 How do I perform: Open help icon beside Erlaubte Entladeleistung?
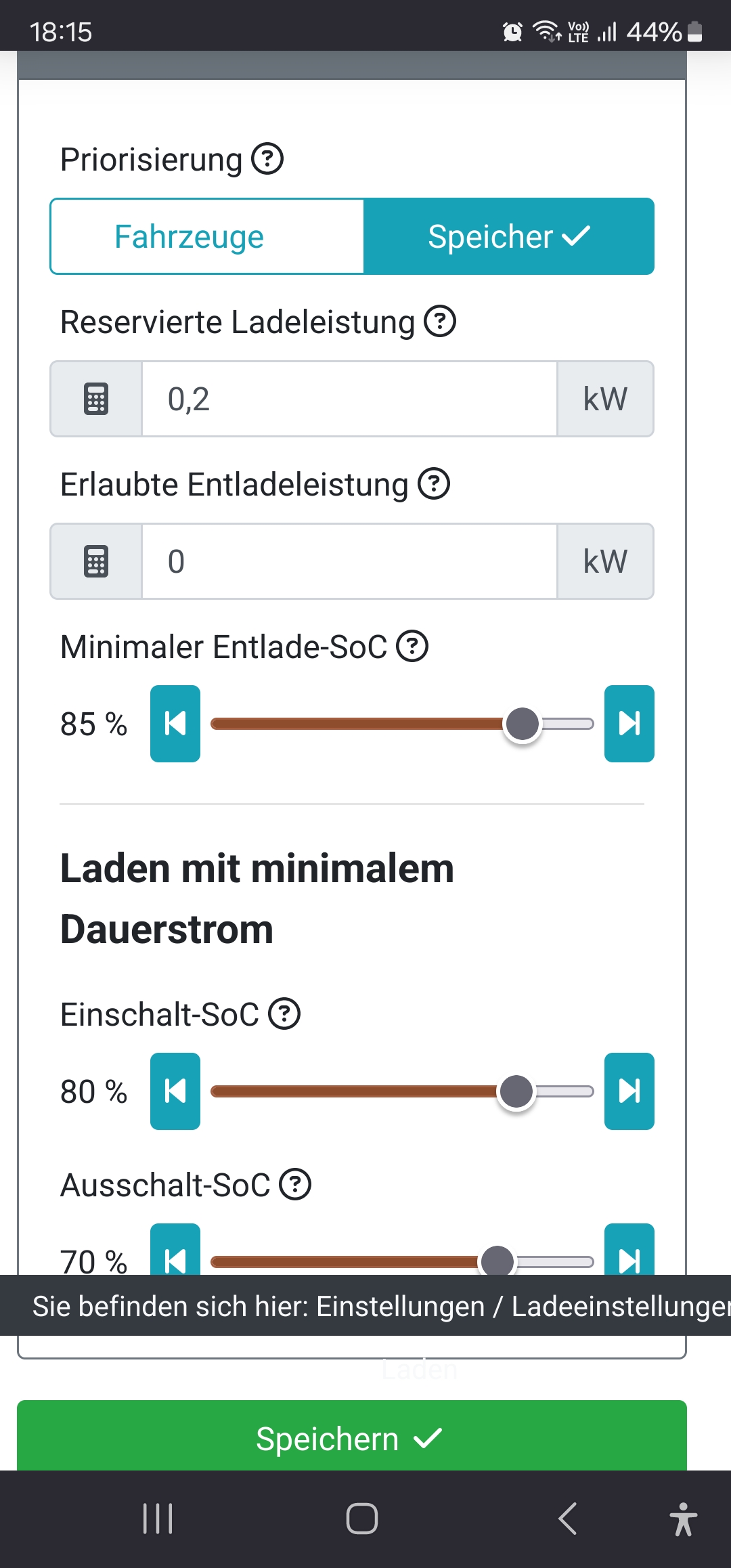[x=434, y=484]
